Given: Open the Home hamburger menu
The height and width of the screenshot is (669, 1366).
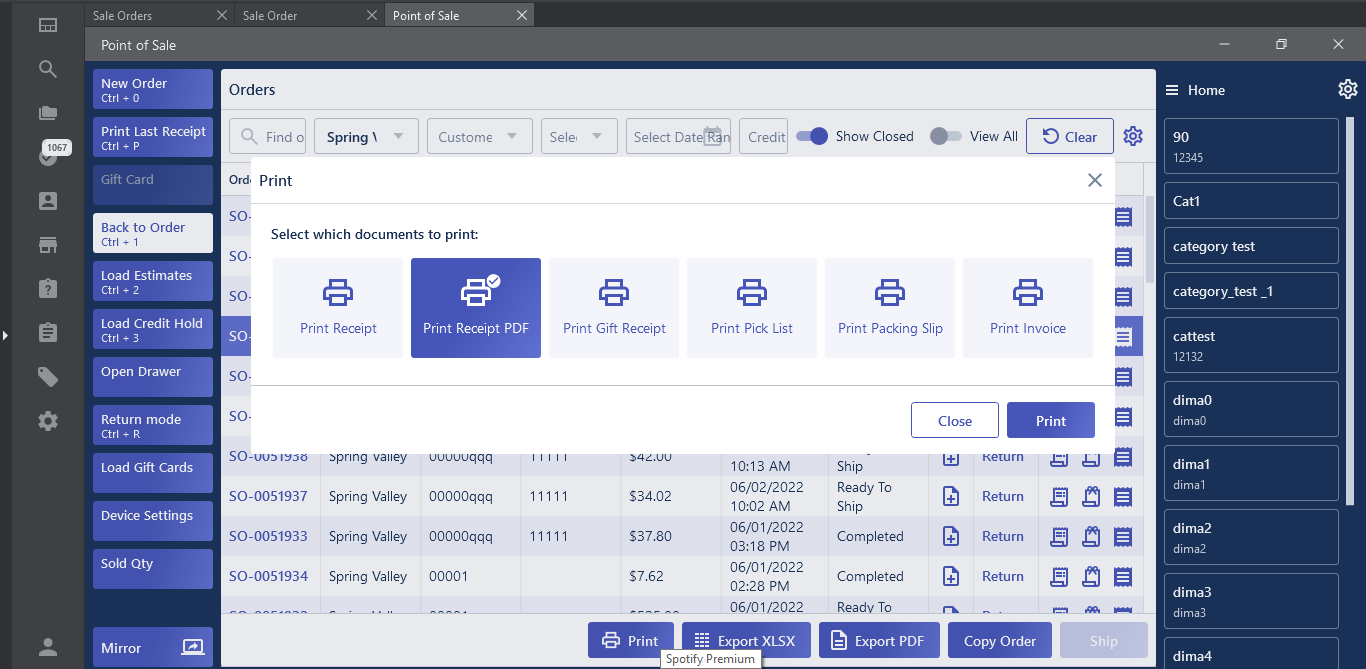Looking at the screenshot, I should pyautogui.click(x=1172, y=90).
